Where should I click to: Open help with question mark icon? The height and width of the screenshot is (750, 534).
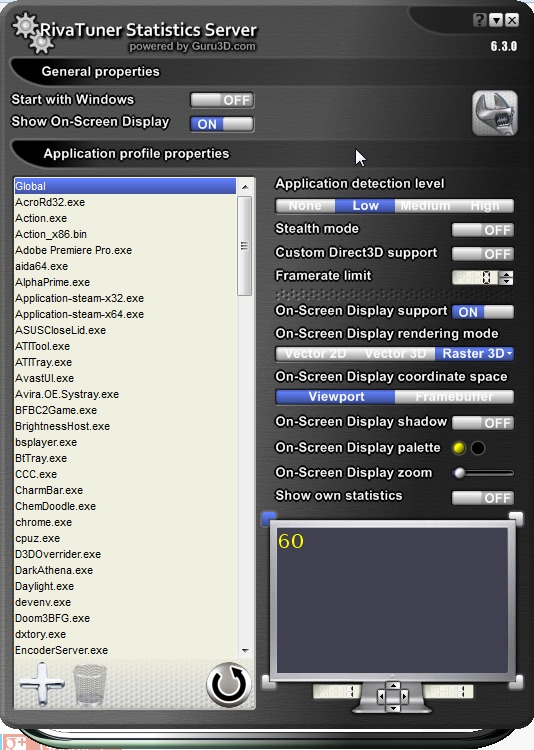tap(480, 20)
